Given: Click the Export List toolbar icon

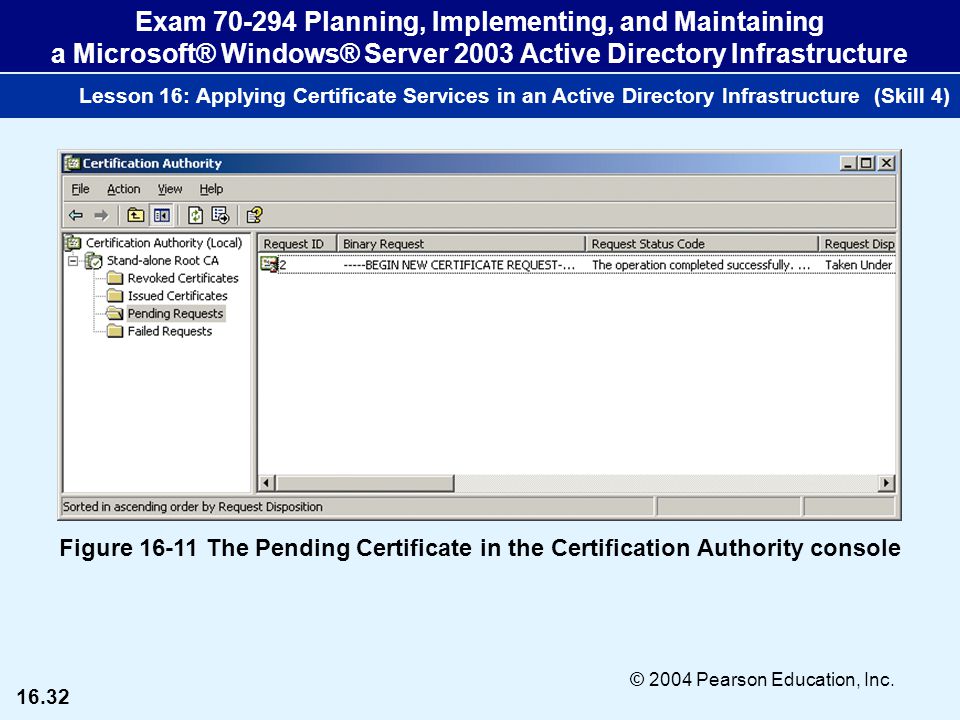Looking at the screenshot, I should pos(220,215).
